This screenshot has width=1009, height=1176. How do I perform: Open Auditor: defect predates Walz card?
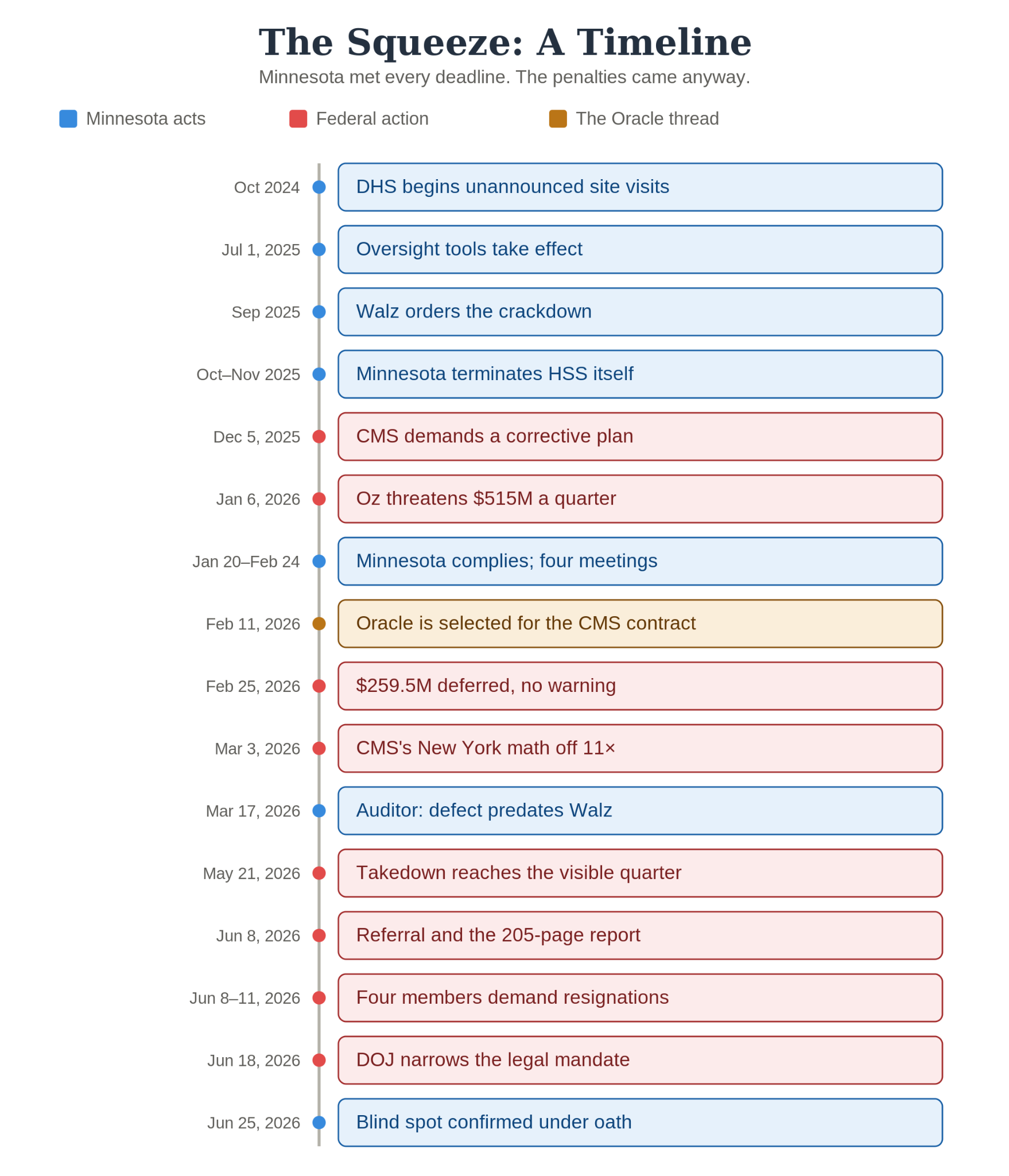(x=640, y=811)
